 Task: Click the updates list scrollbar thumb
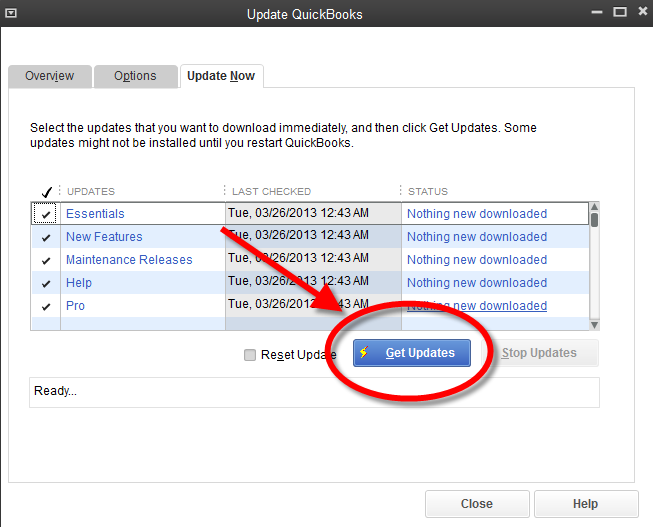(x=594, y=220)
